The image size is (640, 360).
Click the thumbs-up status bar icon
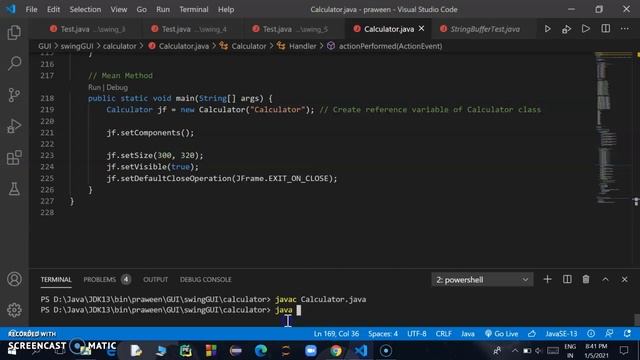(532, 334)
